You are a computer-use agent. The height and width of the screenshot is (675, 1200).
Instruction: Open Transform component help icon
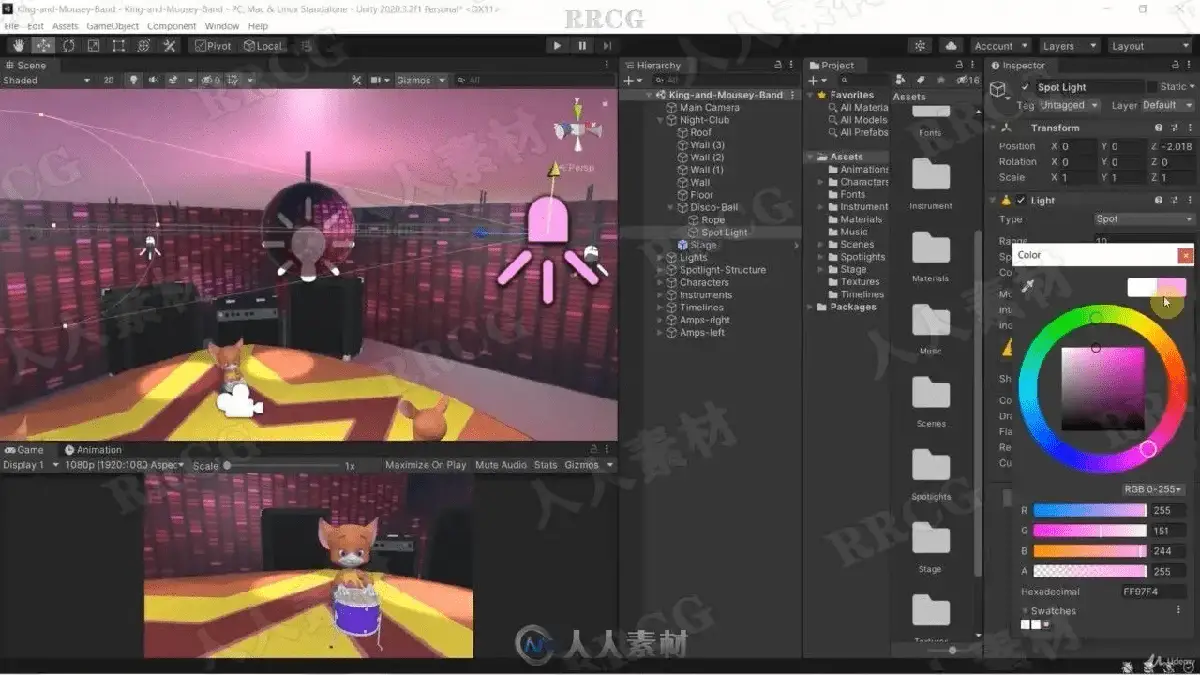click(1158, 128)
